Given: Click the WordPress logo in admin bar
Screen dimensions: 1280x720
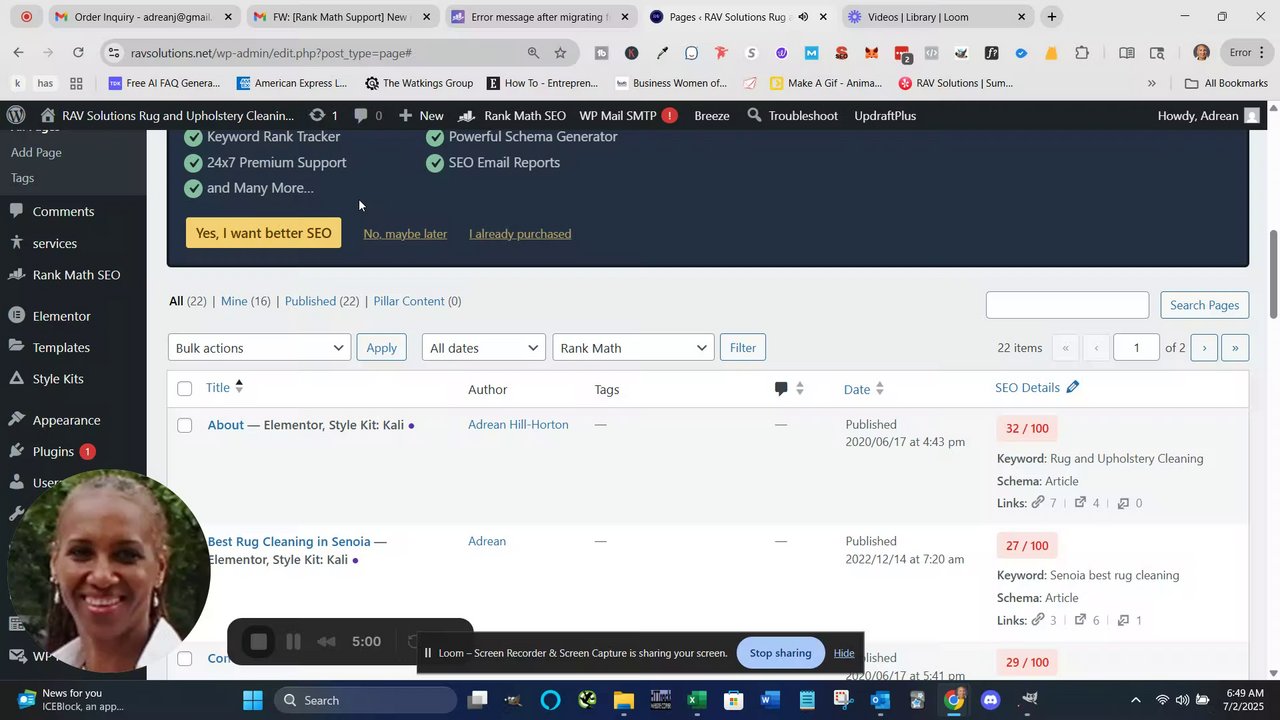Looking at the screenshot, I should click(x=16, y=115).
